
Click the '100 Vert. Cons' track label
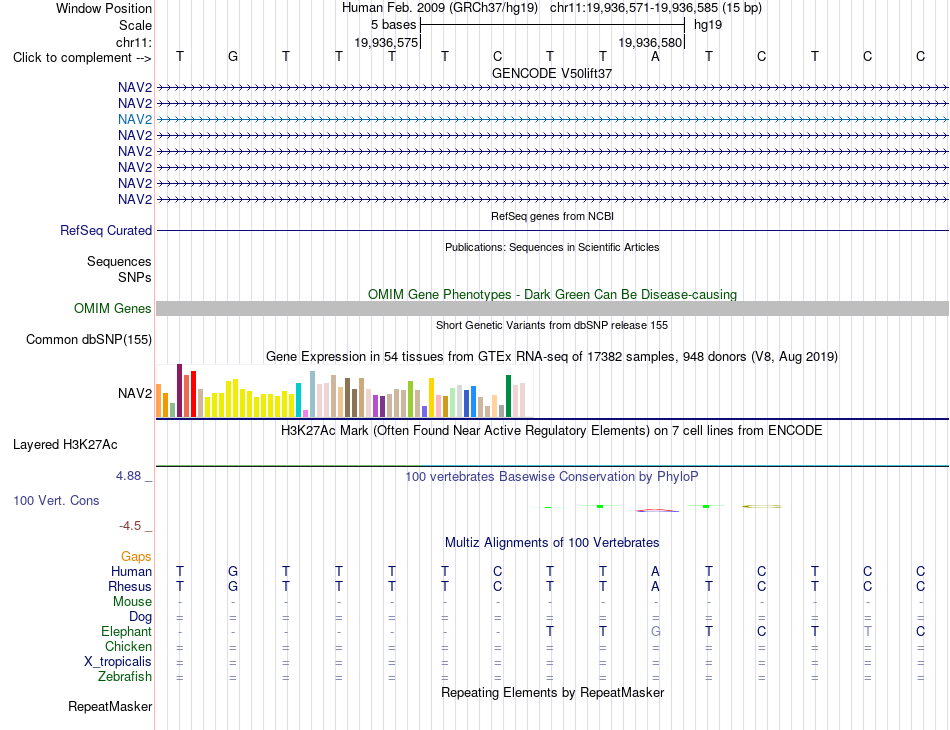[56, 500]
